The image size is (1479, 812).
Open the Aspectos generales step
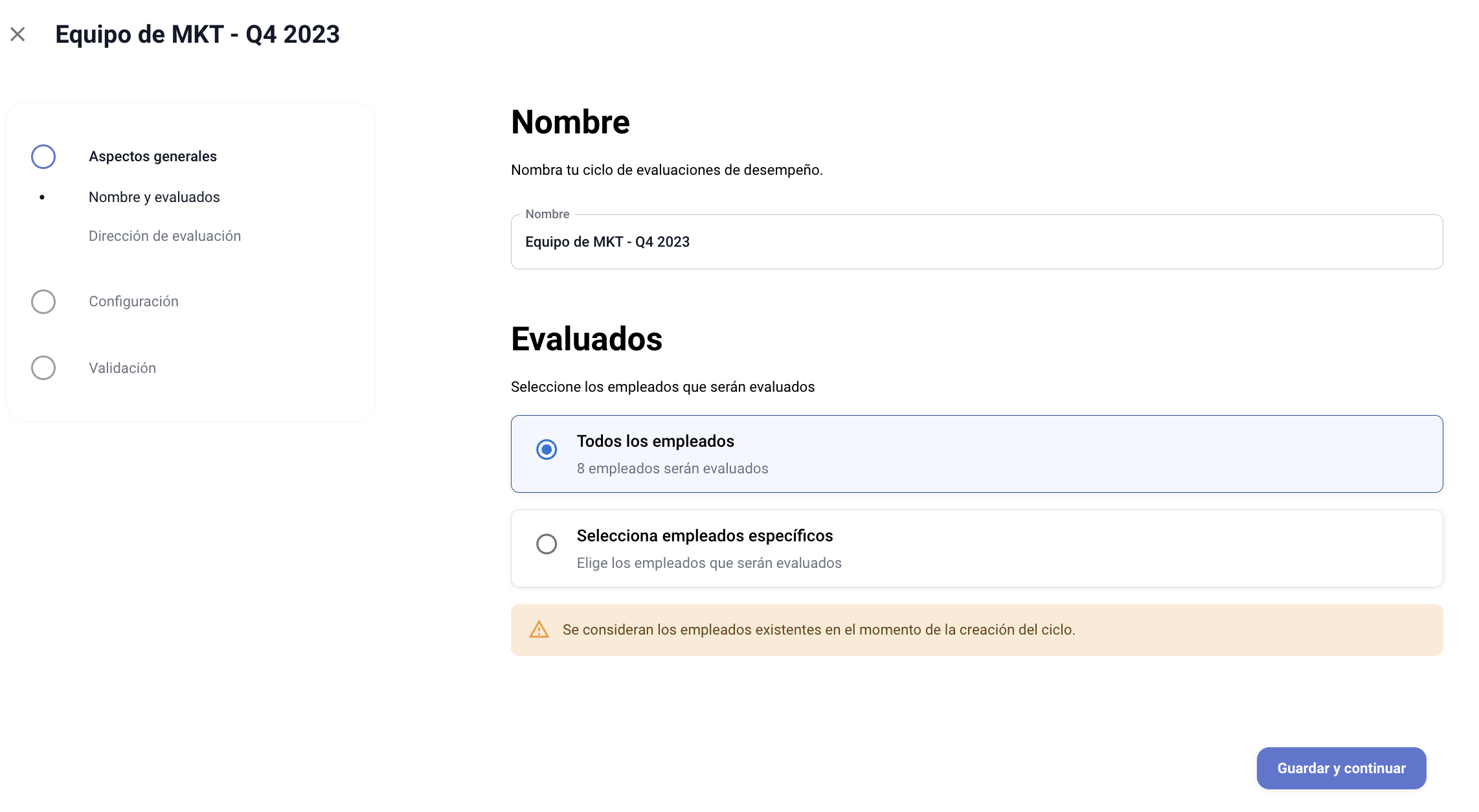click(x=153, y=157)
